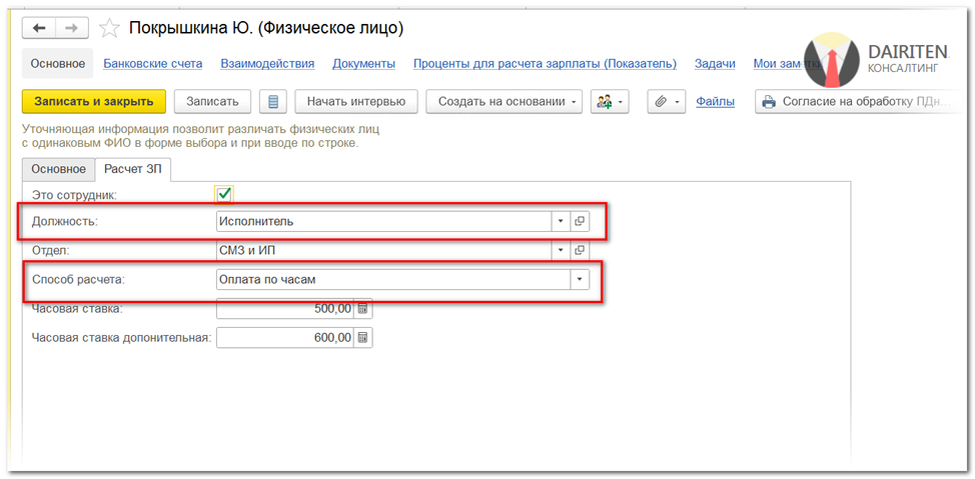Select the Расчет ЗП tab
This screenshot has width=975, height=479.
coord(133,169)
